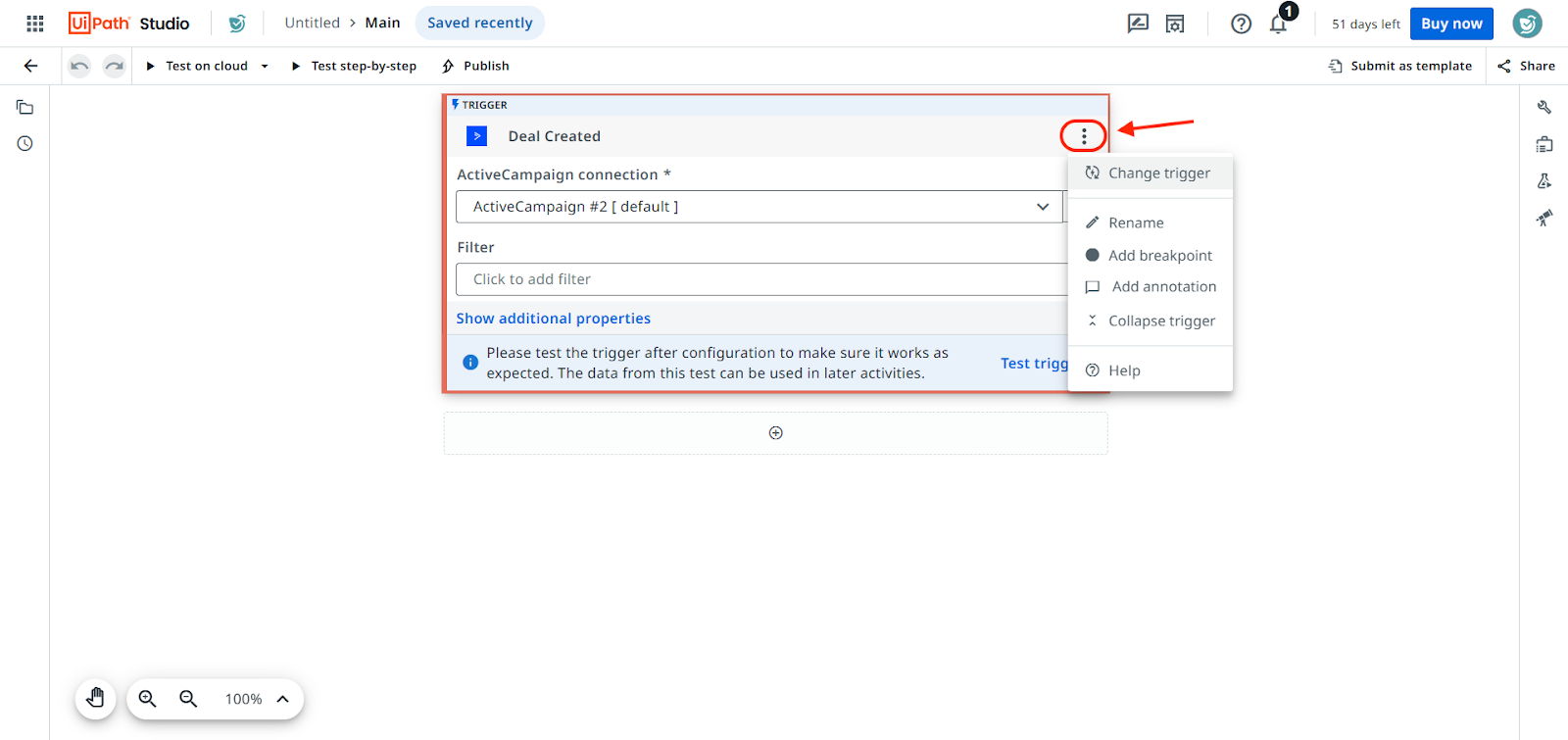Zoom in on the canvas
1568x740 pixels.
click(x=148, y=699)
